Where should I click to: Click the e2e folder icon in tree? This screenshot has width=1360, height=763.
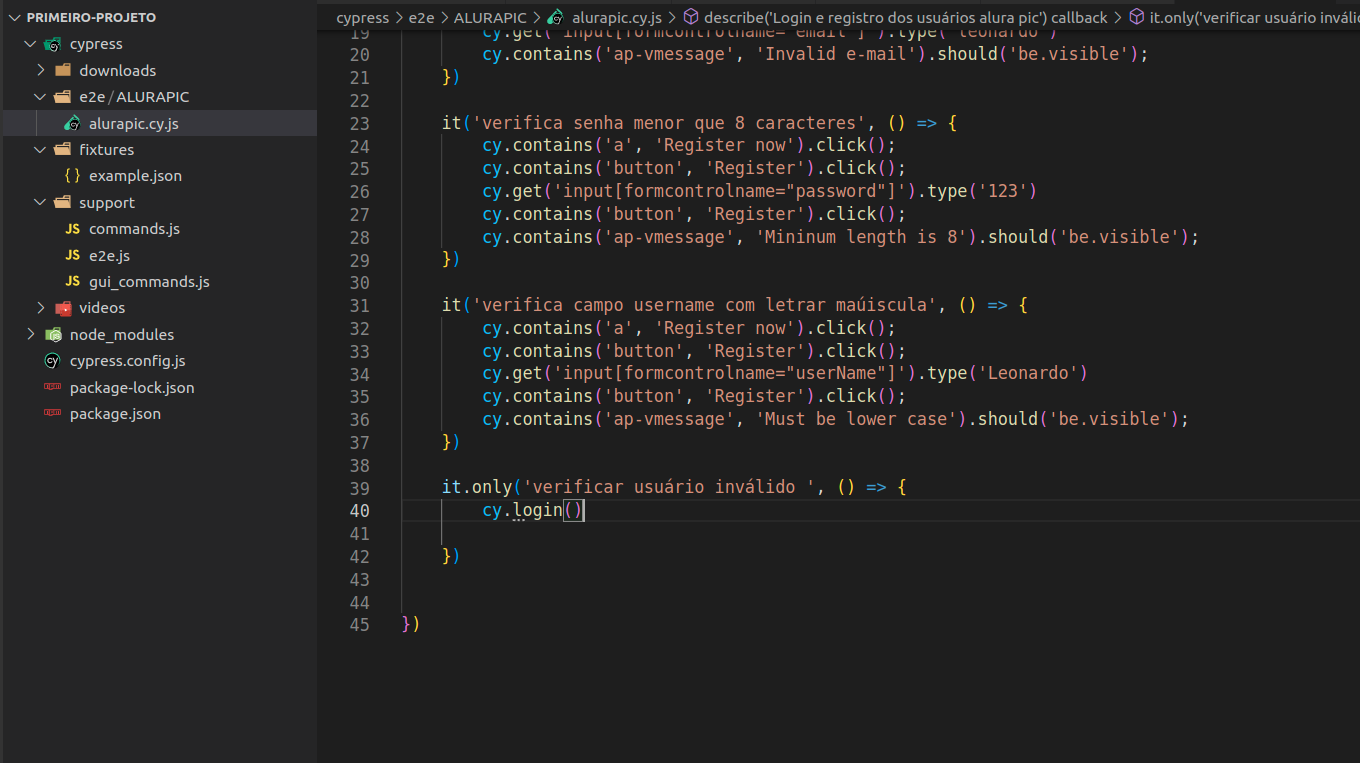coord(63,97)
